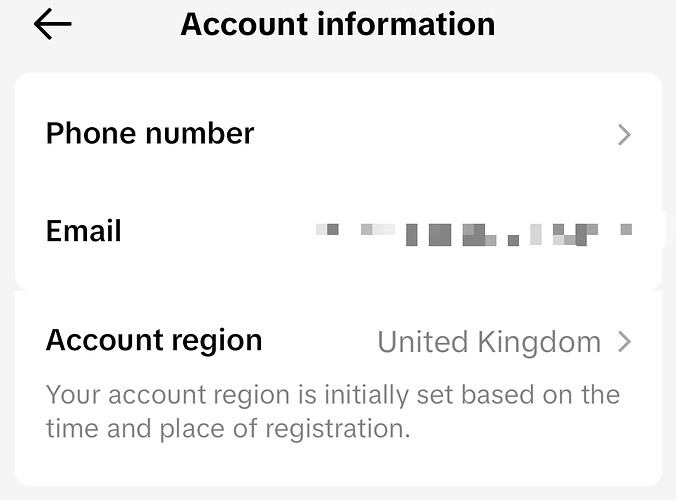Image resolution: width=676 pixels, height=500 pixels.
Task: Click the word region in Account region label
Action: pyautogui.click(x=212, y=341)
